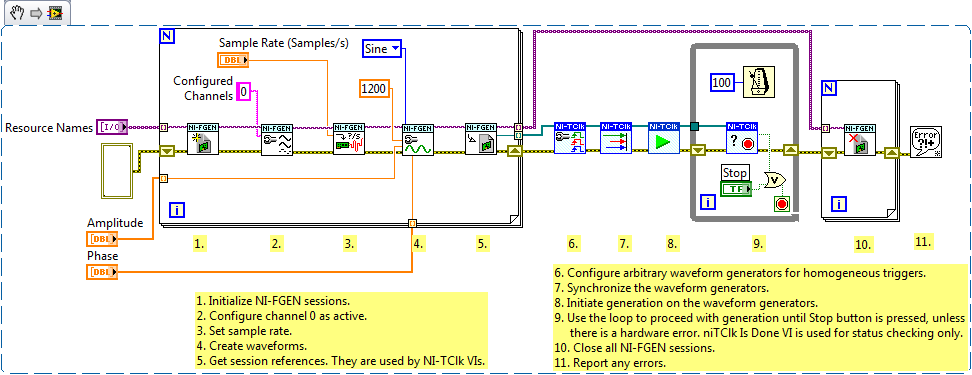
Task: Click the Resource Names I/O terminal
Action: click(x=113, y=128)
